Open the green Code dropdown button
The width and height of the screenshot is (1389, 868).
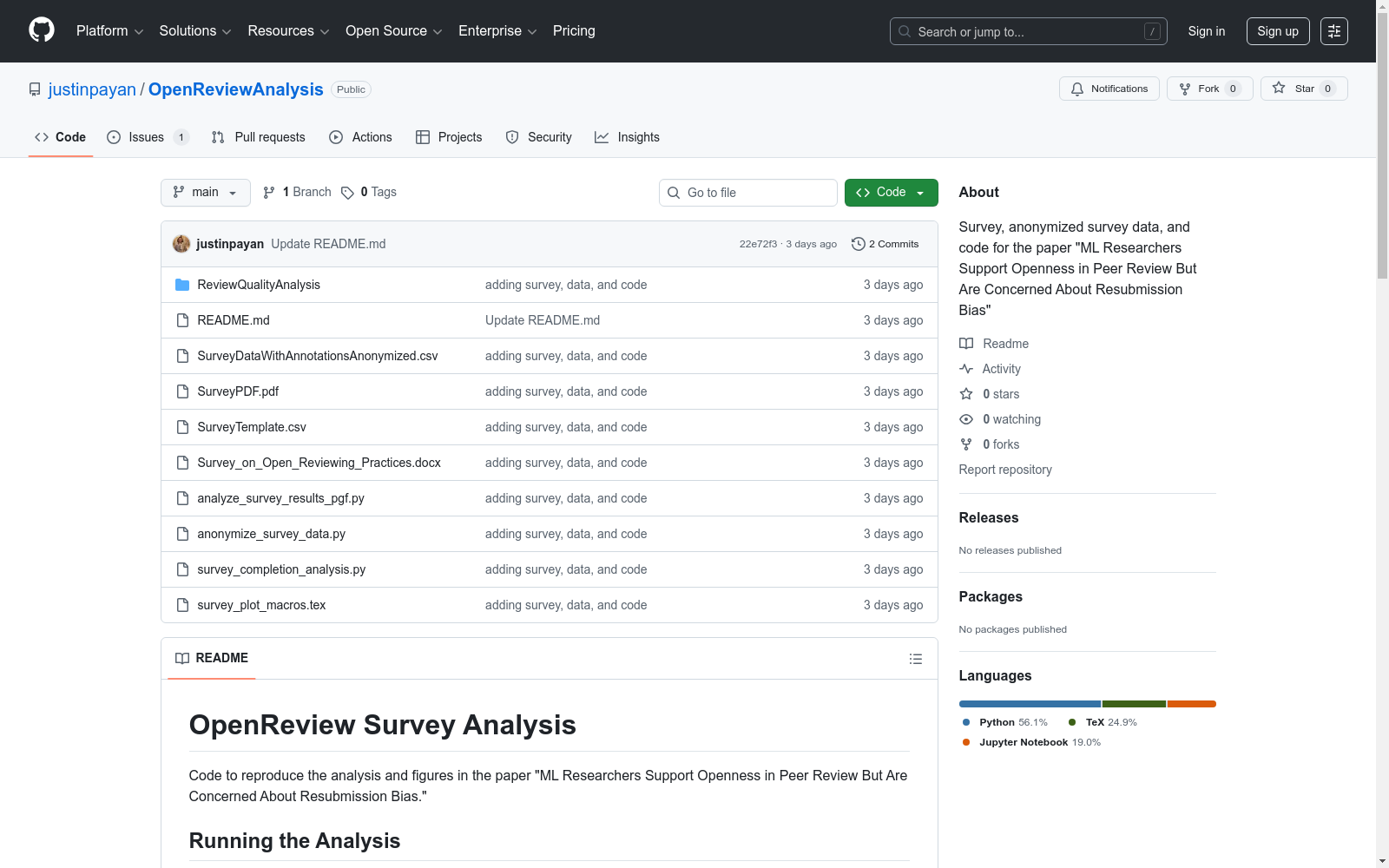(892, 193)
